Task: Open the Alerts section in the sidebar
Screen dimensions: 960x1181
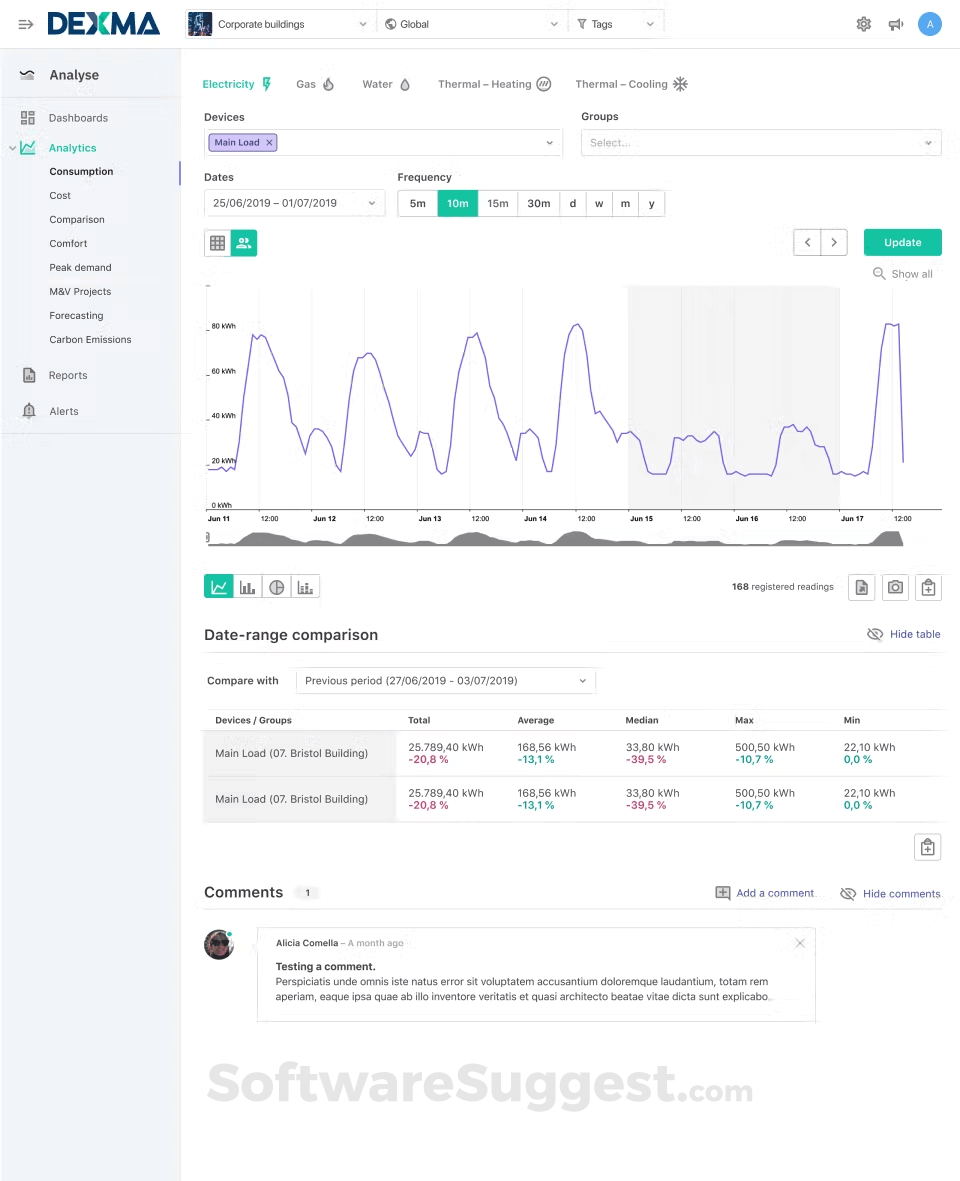Action: (64, 410)
